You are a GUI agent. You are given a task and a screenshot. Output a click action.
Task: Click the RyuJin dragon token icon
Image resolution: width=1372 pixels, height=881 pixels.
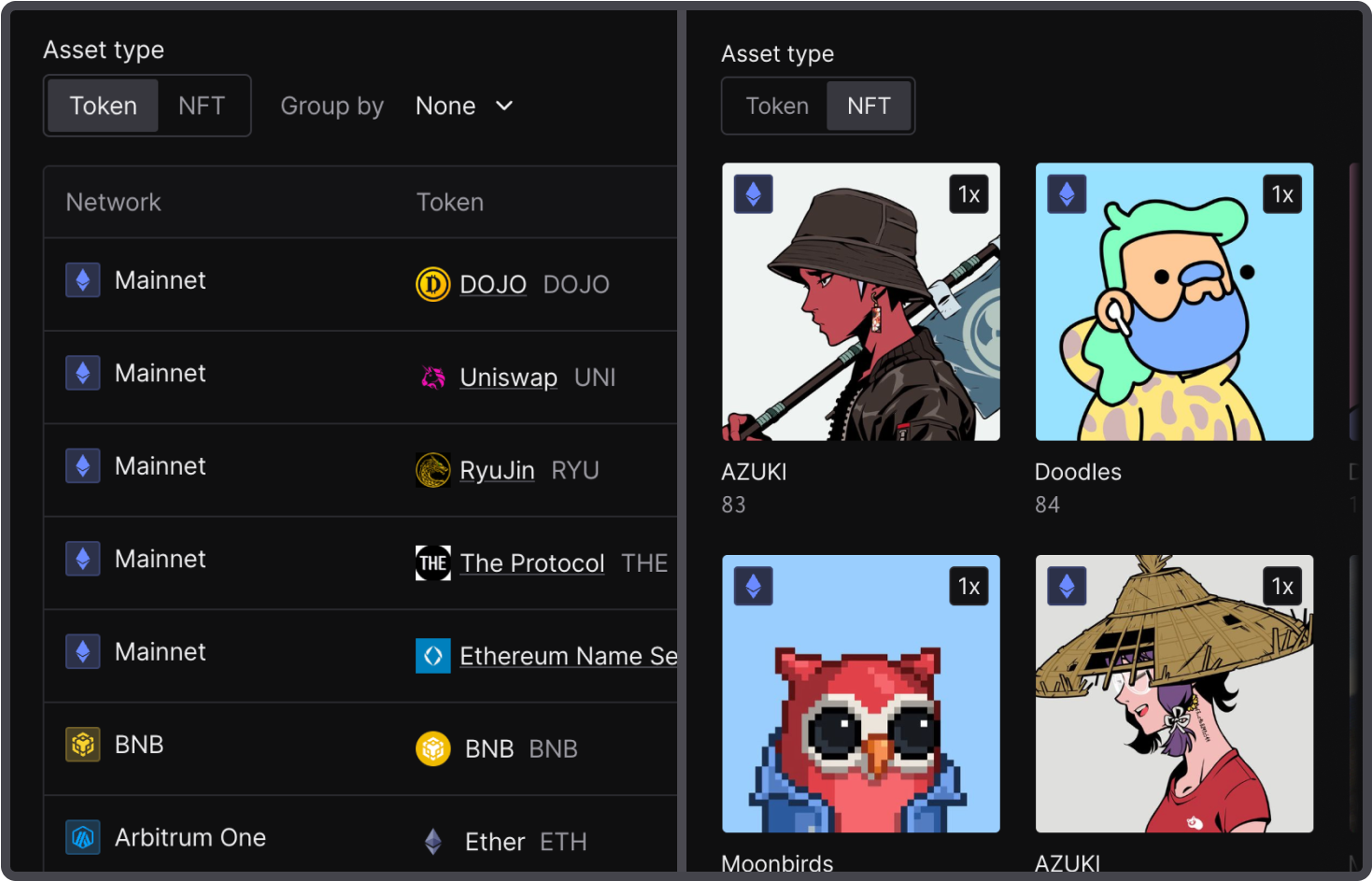point(432,470)
